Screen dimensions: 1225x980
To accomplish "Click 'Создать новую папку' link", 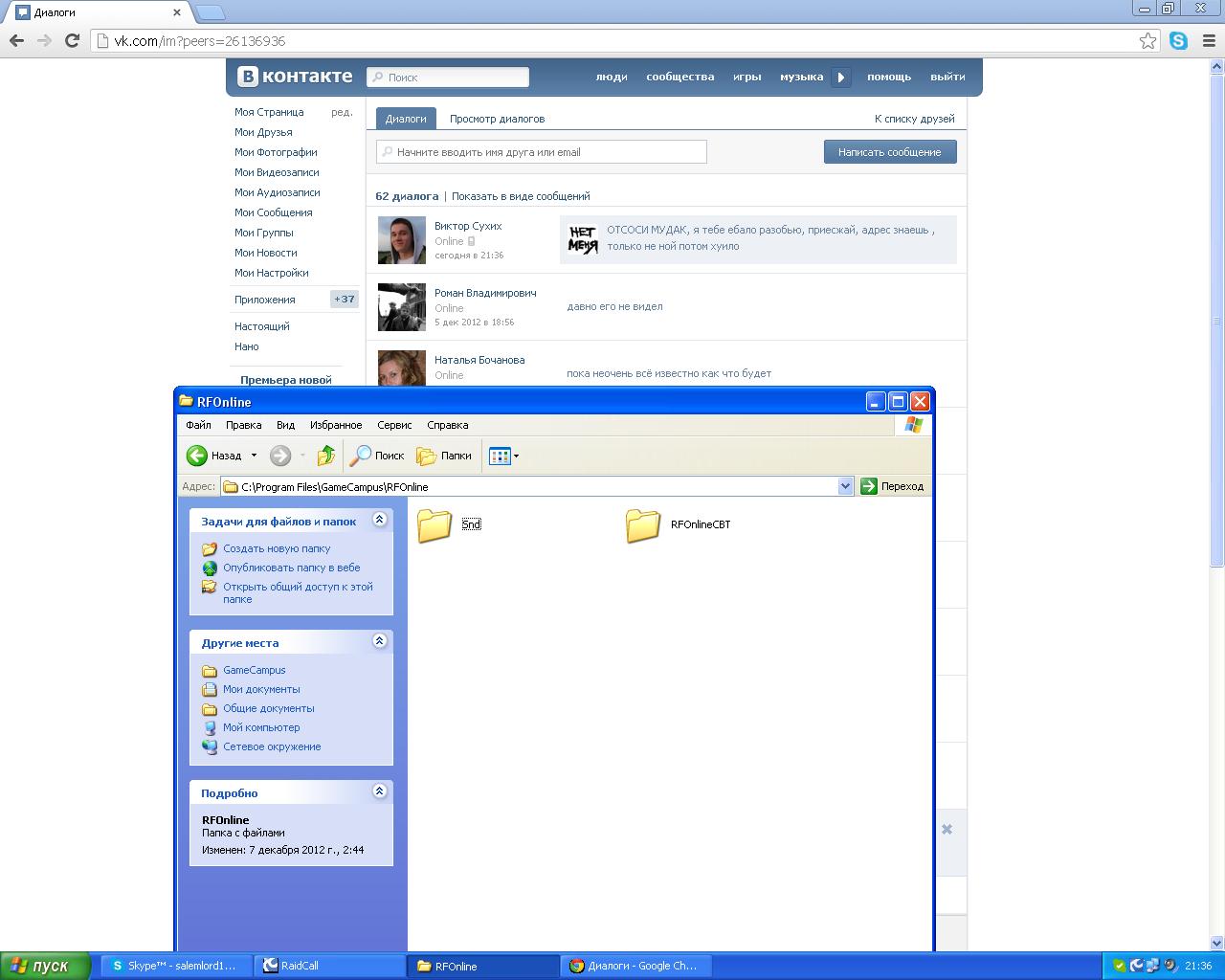I will (277, 548).
